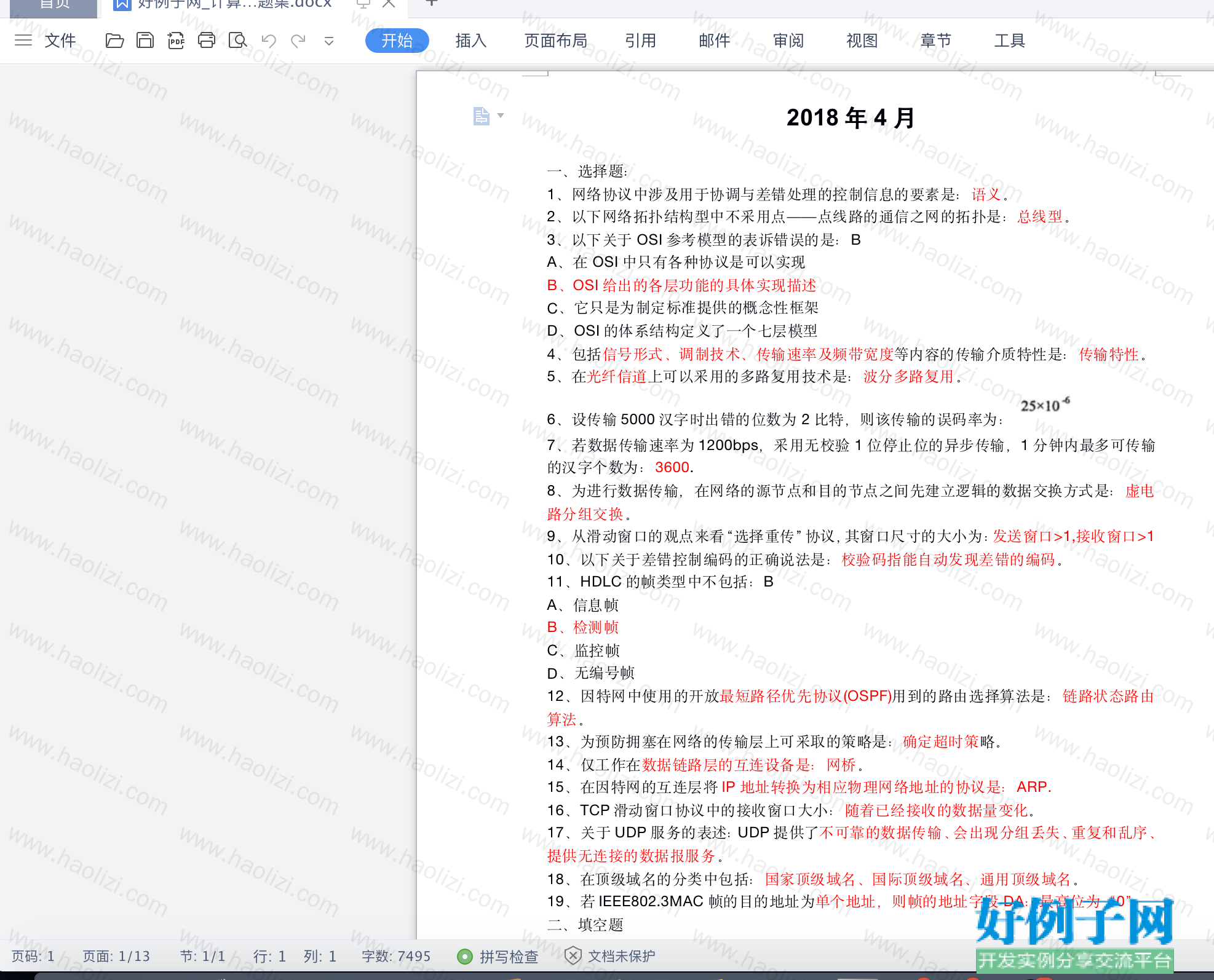Switch to the 插入 tab
Image resolution: width=1214 pixels, height=980 pixels.
pos(471,41)
